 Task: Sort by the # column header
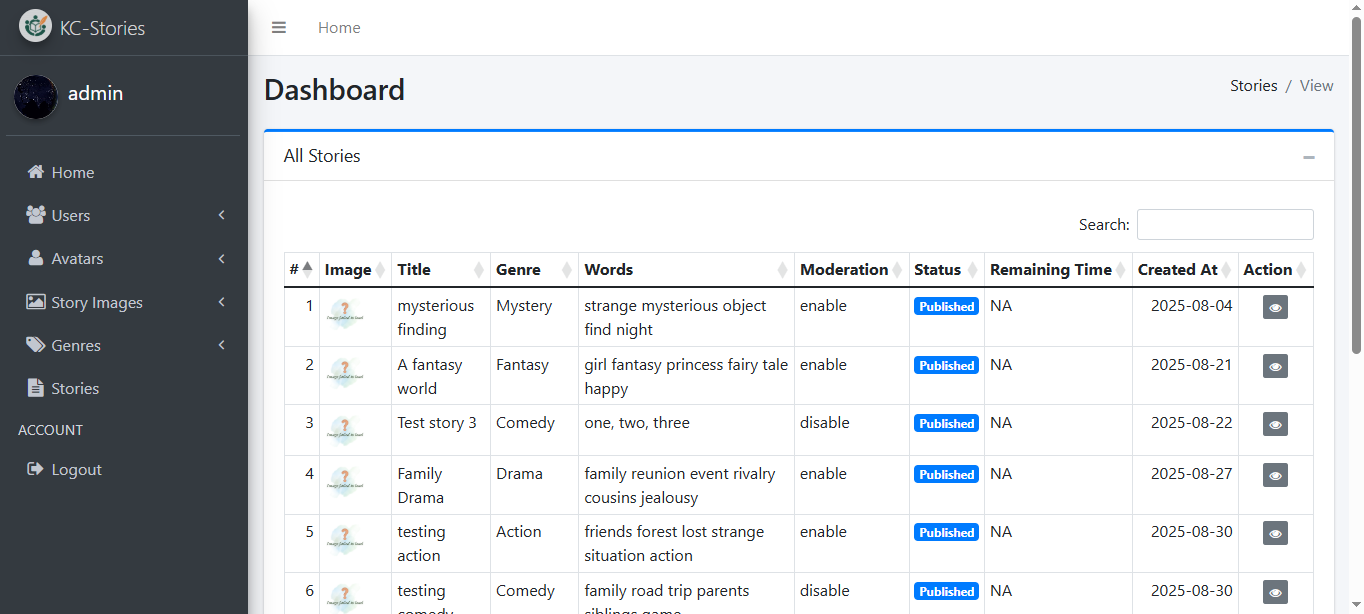pos(301,269)
